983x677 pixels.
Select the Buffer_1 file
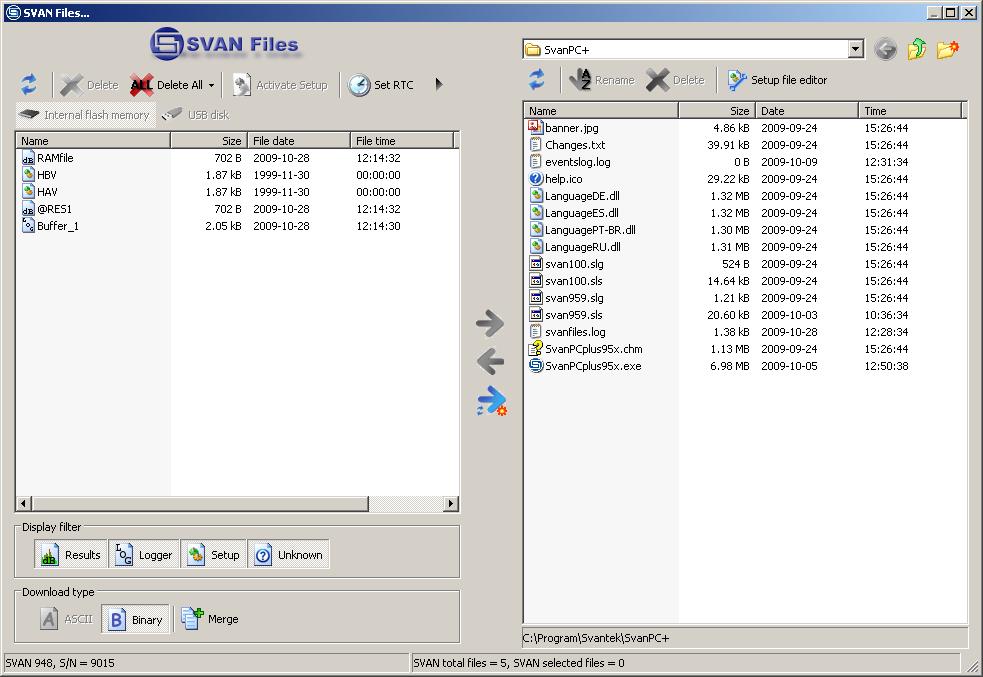[x=50, y=226]
